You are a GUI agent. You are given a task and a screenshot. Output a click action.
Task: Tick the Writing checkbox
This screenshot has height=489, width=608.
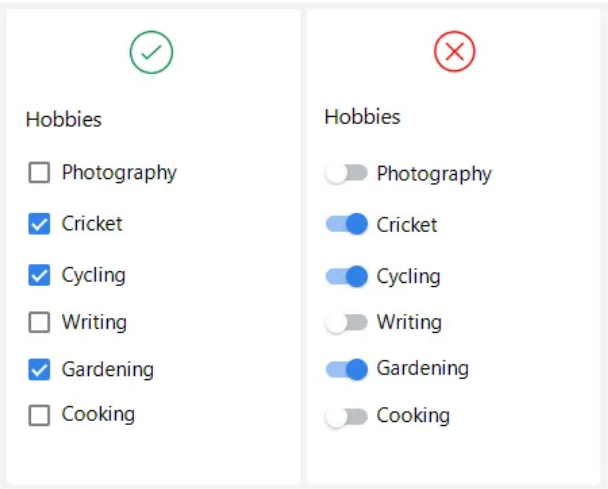[39, 322]
